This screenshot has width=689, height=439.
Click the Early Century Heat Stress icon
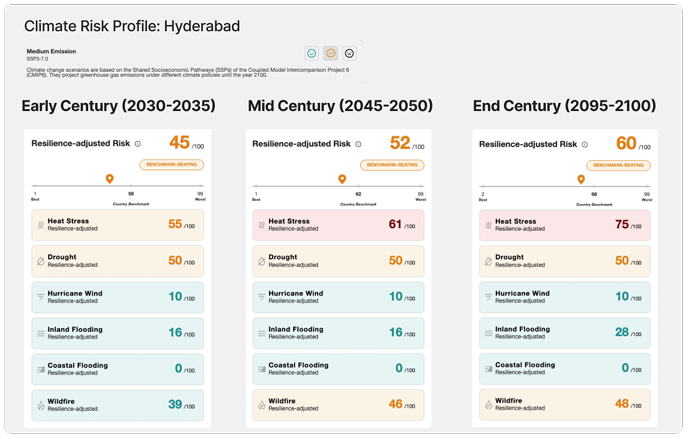[40, 225]
